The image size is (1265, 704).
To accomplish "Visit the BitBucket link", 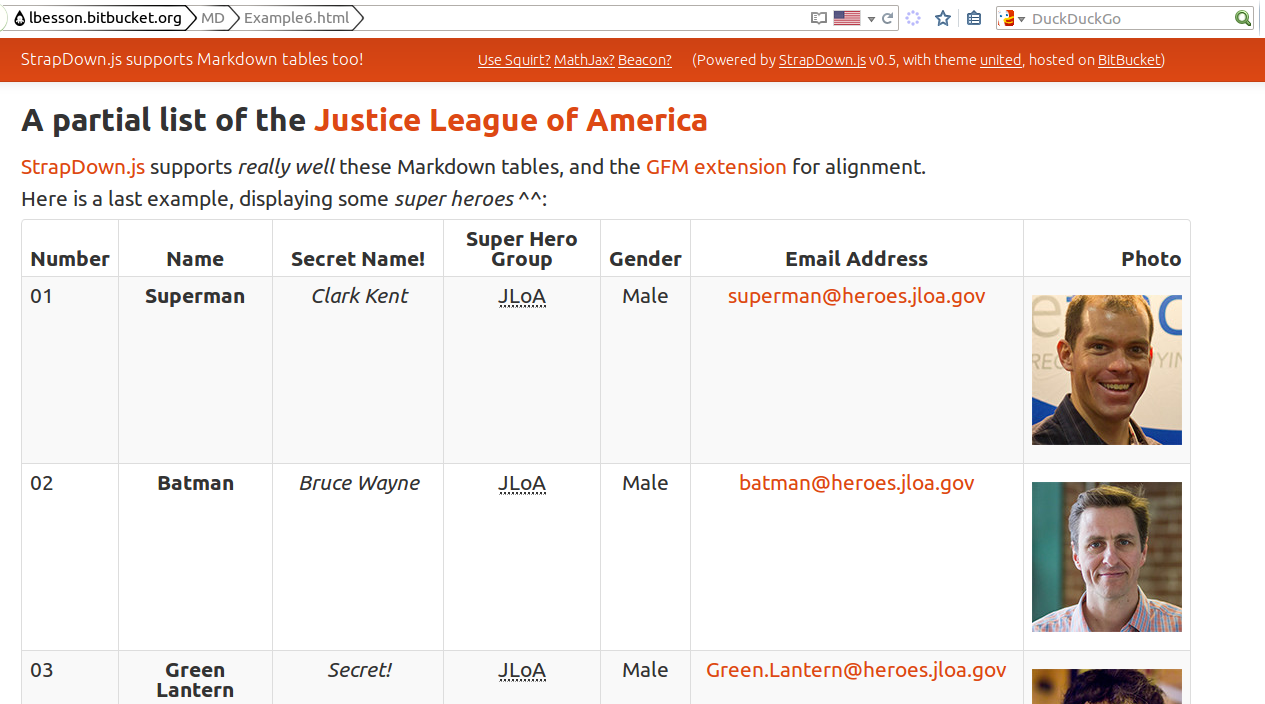I will click(1128, 60).
